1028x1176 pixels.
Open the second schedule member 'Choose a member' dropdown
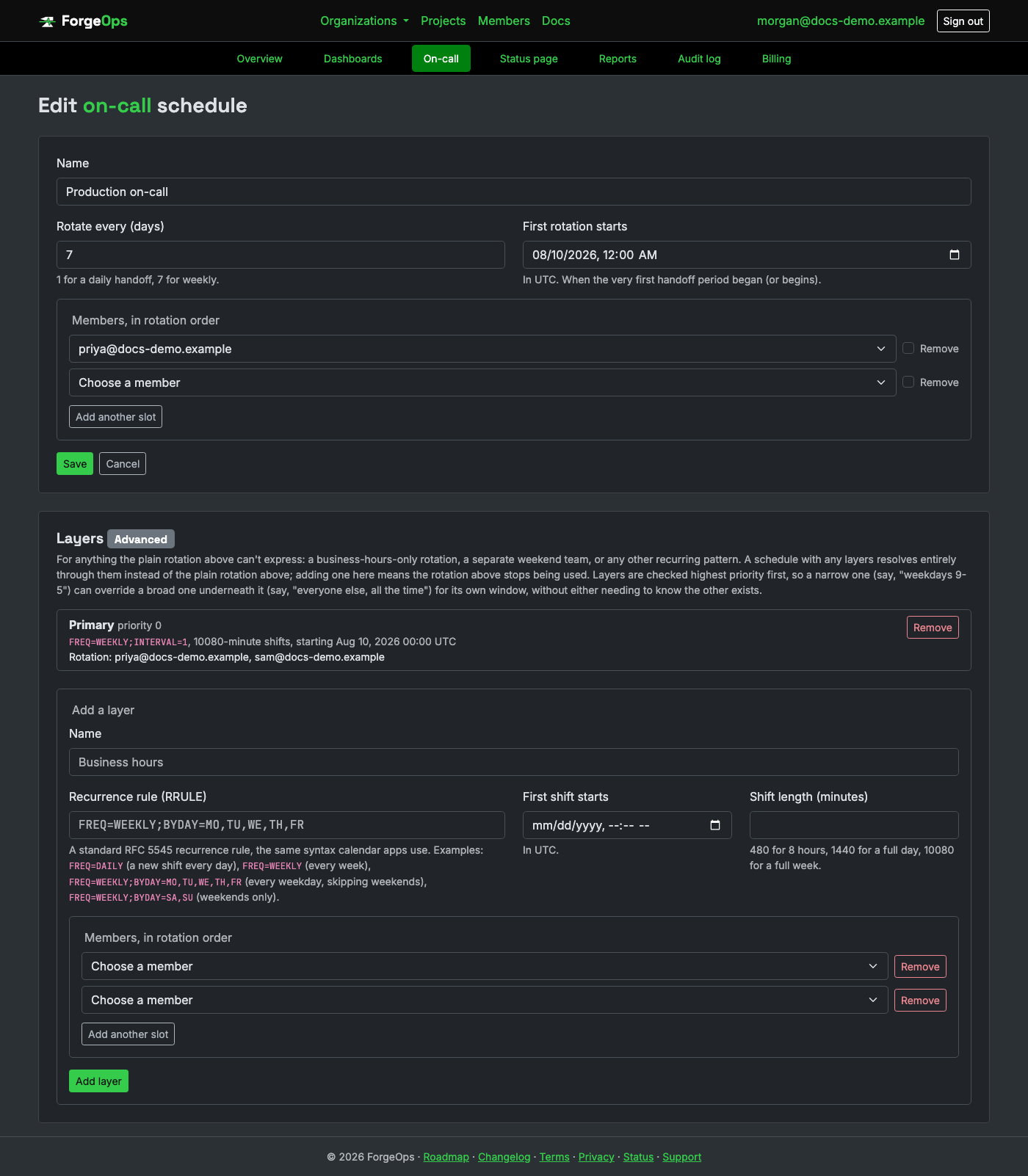pos(482,382)
